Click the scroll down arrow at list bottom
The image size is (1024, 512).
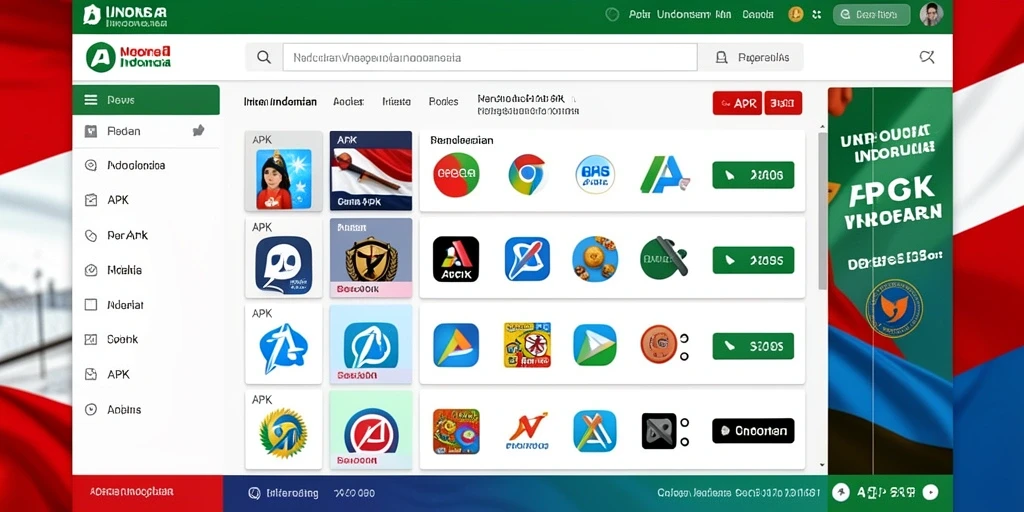[823, 466]
